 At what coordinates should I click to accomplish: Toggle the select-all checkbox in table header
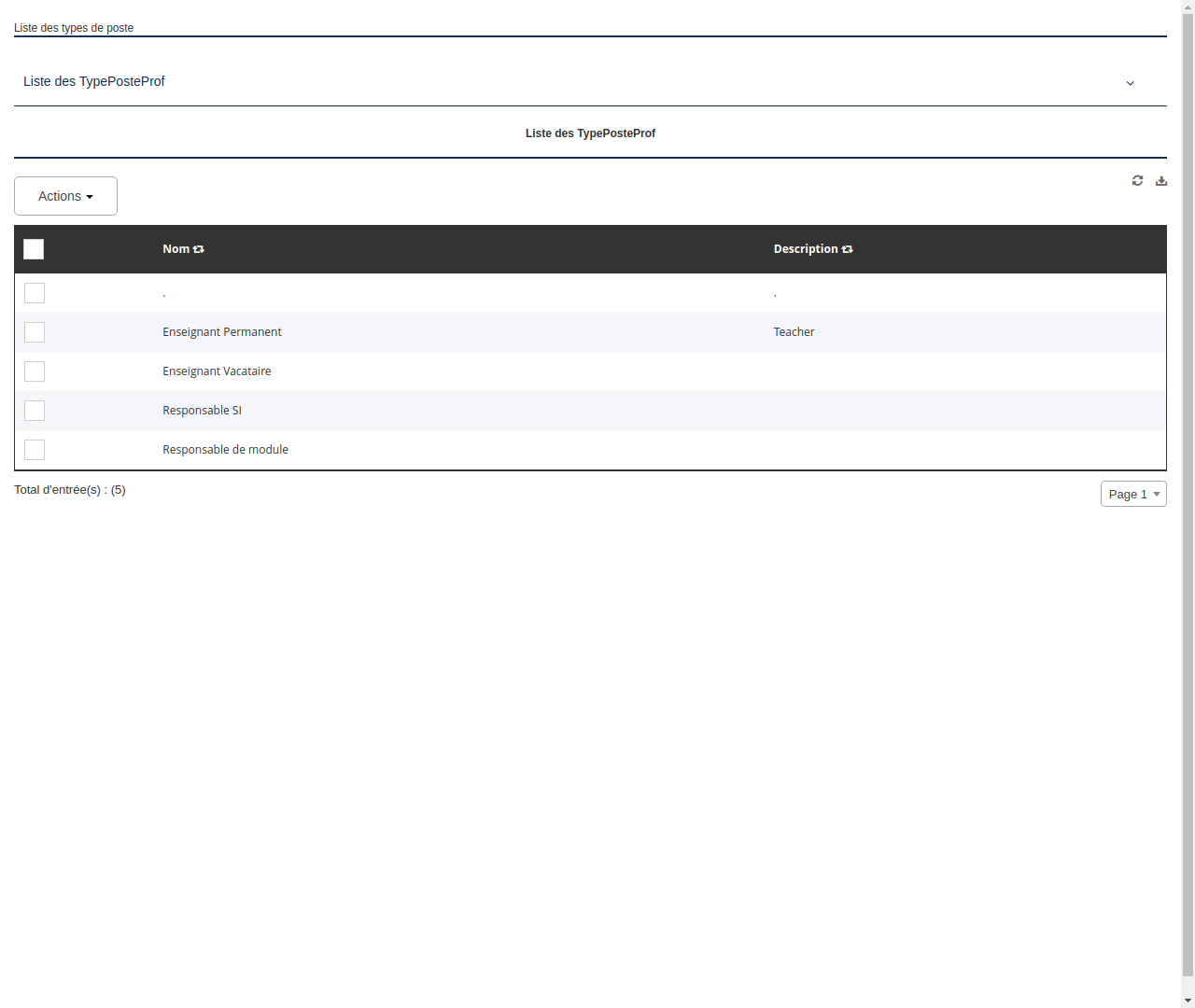(34, 249)
